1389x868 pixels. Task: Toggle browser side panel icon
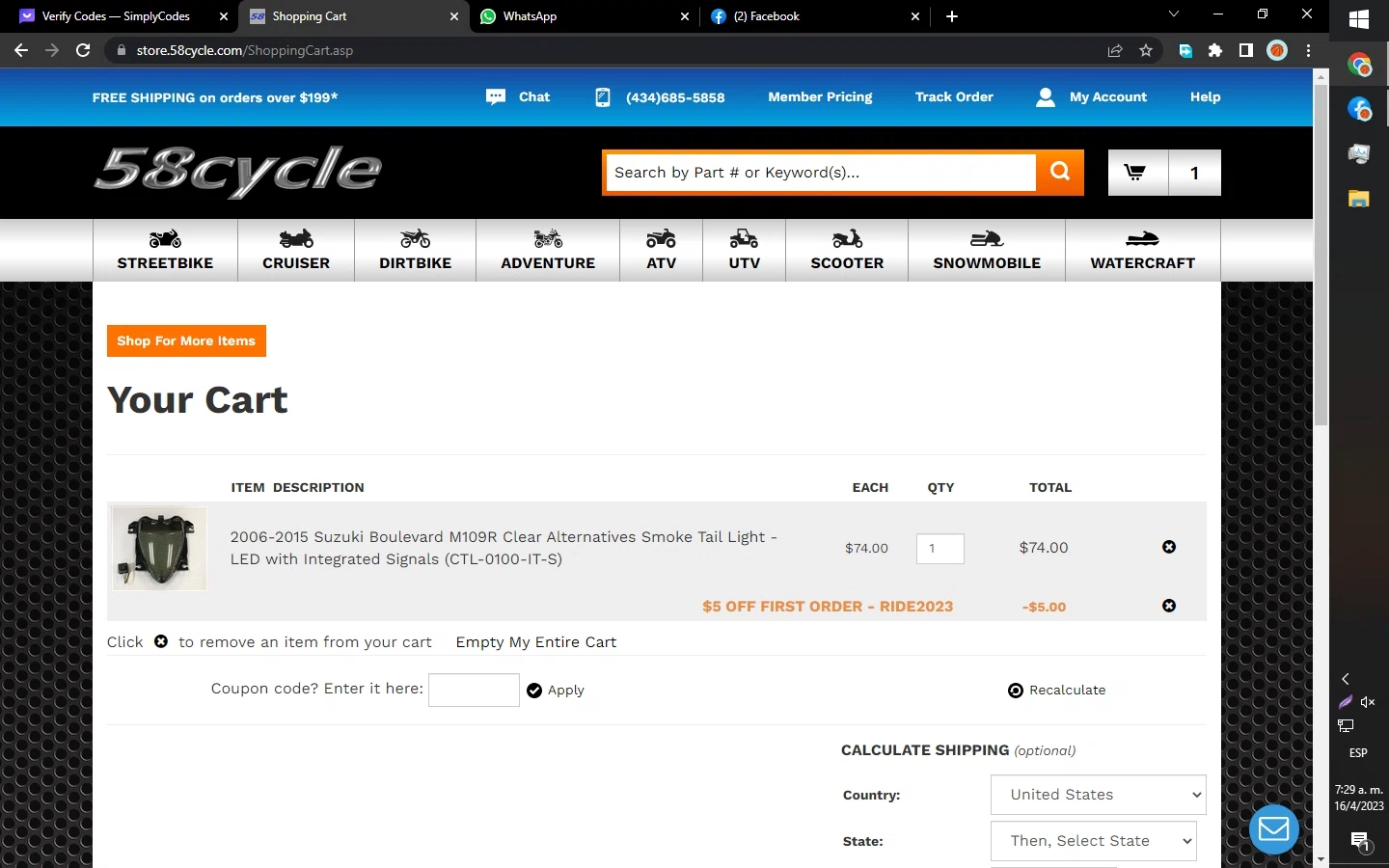(x=1246, y=50)
